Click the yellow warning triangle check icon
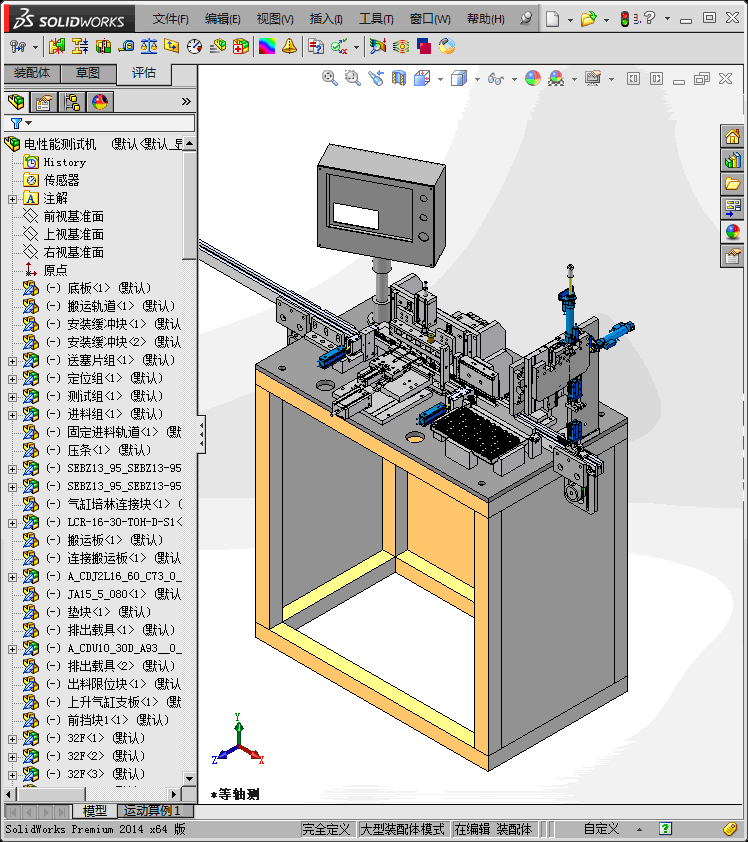Image resolution: width=748 pixels, height=842 pixels. coord(289,47)
